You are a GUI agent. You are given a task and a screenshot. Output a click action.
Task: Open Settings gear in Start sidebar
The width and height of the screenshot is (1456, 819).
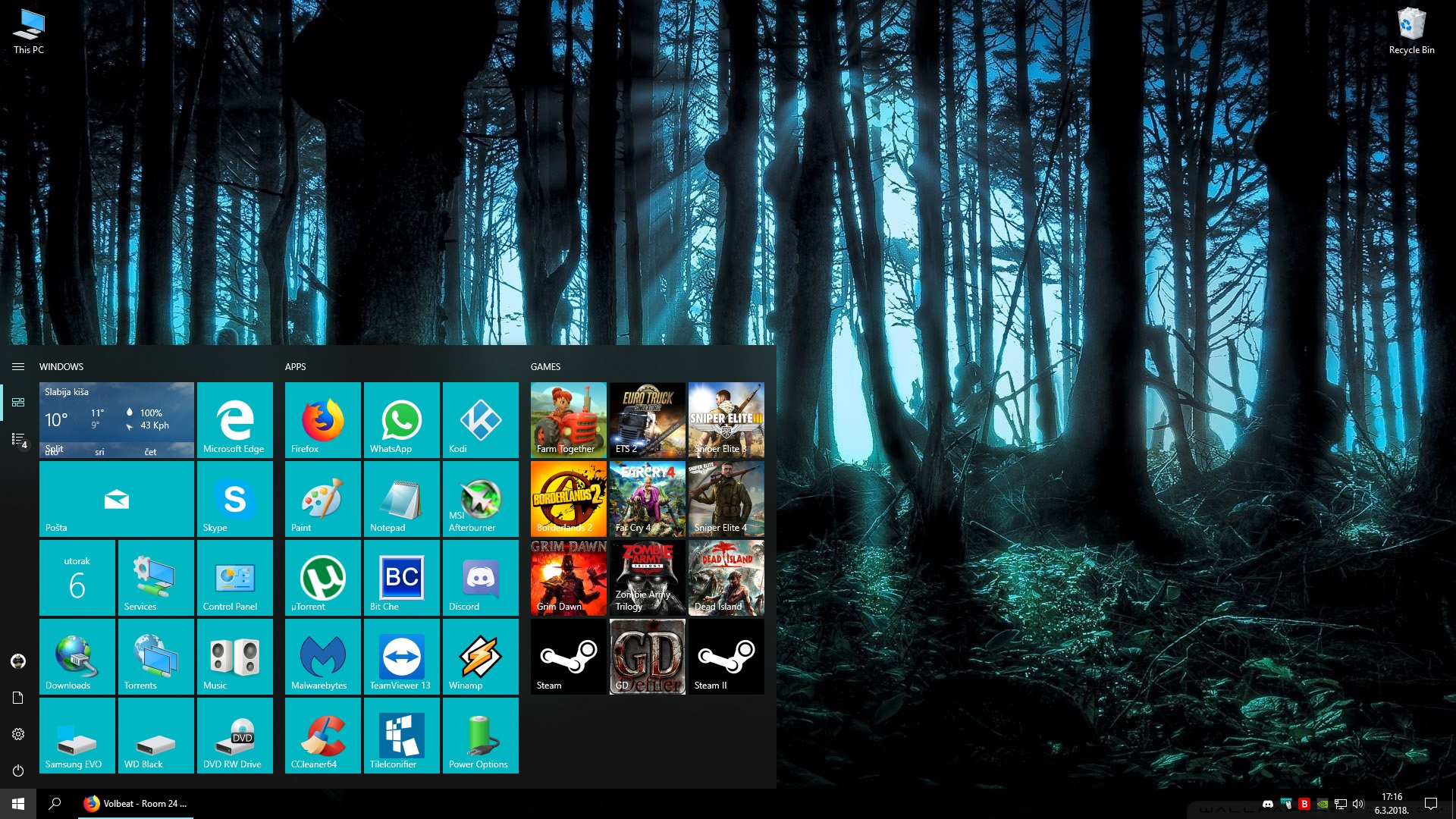click(x=18, y=734)
